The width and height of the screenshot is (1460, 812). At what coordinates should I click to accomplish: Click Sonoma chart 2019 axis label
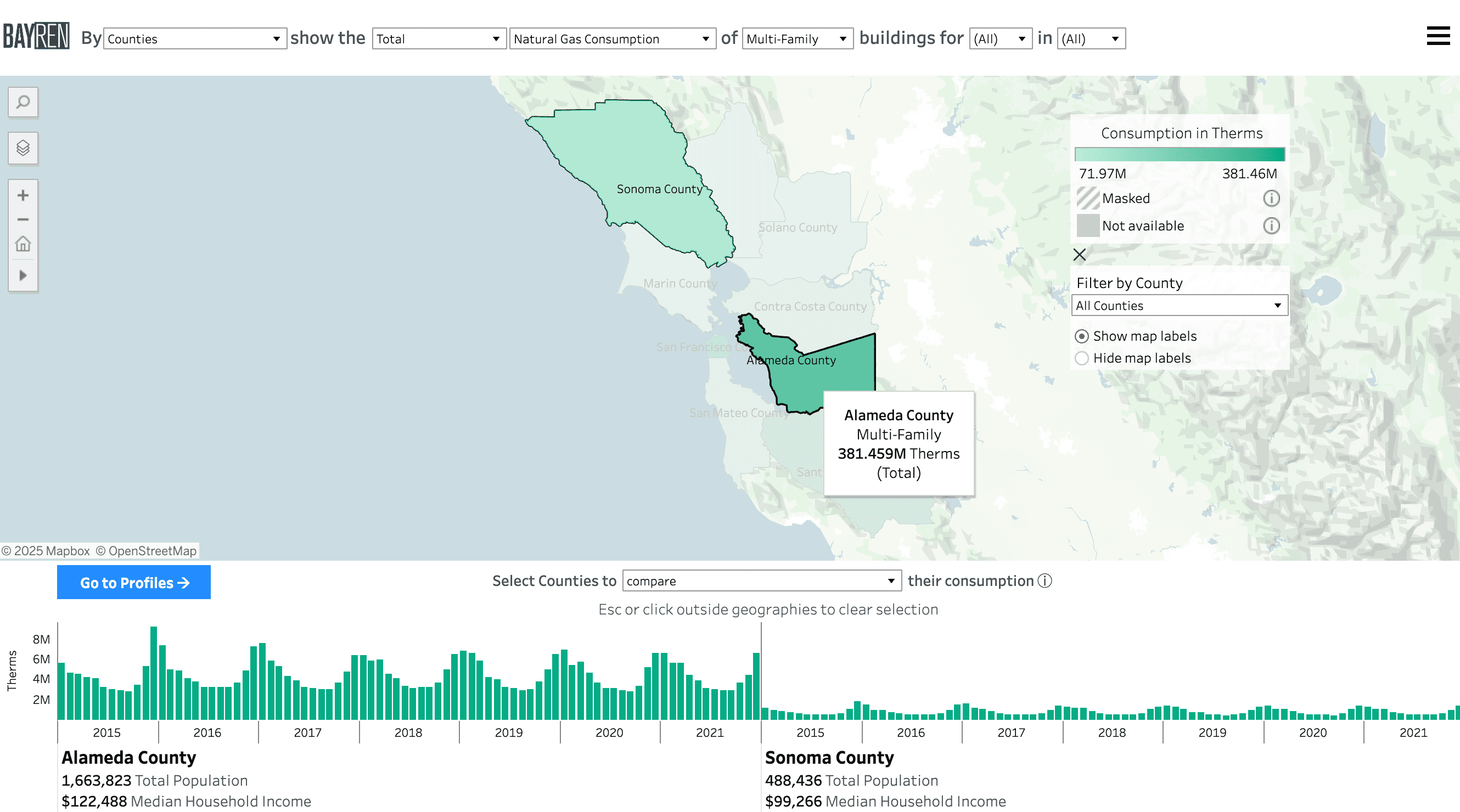click(1212, 732)
